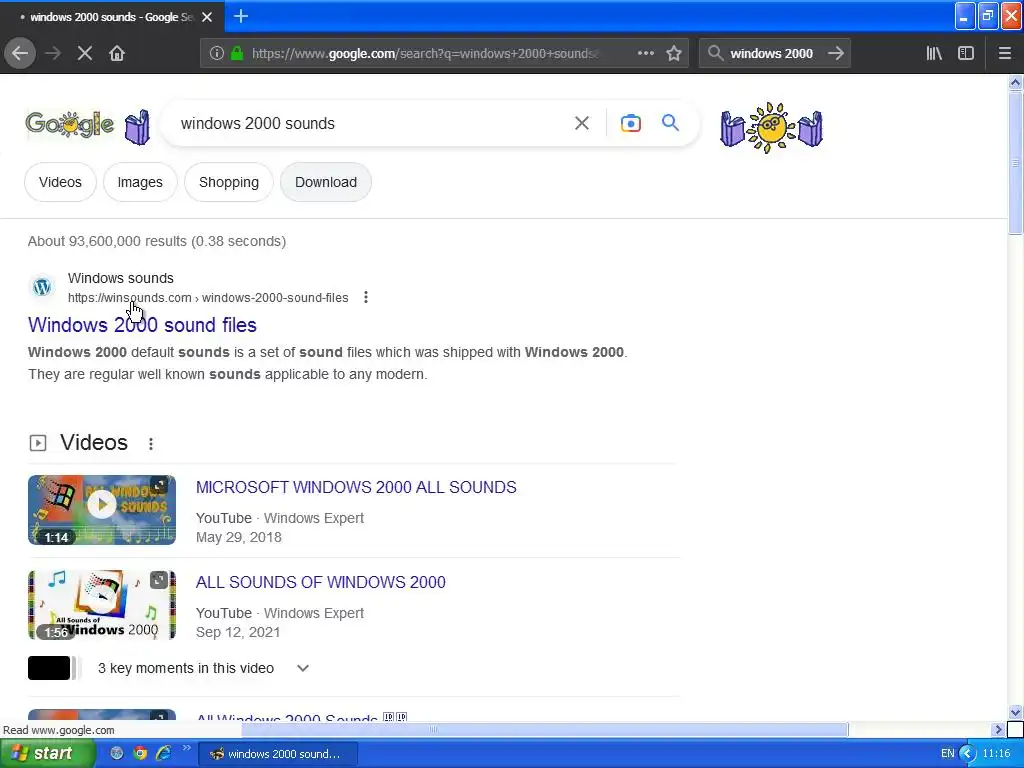Click the browser search box text

click(771, 54)
